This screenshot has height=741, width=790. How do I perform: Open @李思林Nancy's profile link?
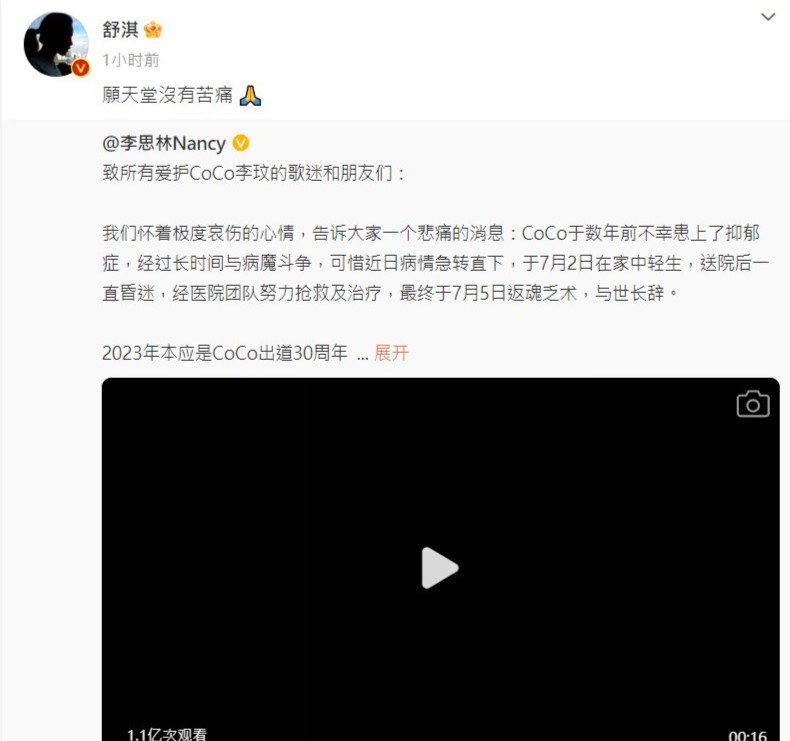coord(164,144)
